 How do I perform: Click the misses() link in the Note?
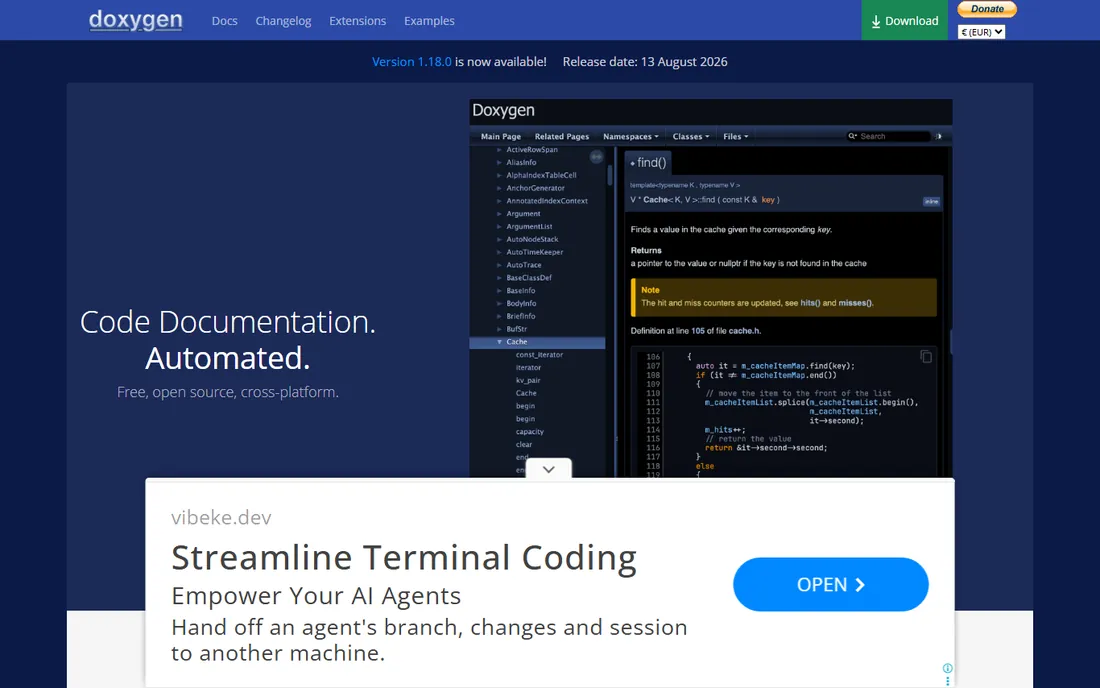[855, 303]
